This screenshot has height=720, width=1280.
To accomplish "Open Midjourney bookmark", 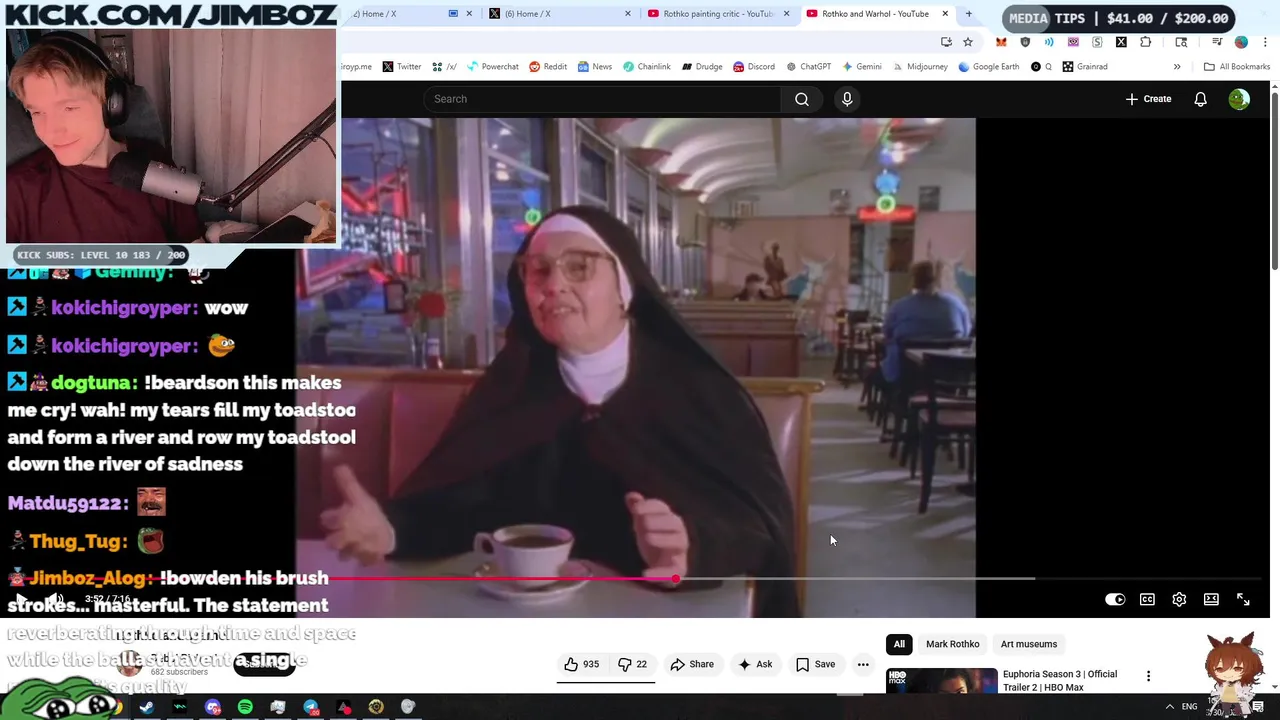I will (x=920, y=67).
